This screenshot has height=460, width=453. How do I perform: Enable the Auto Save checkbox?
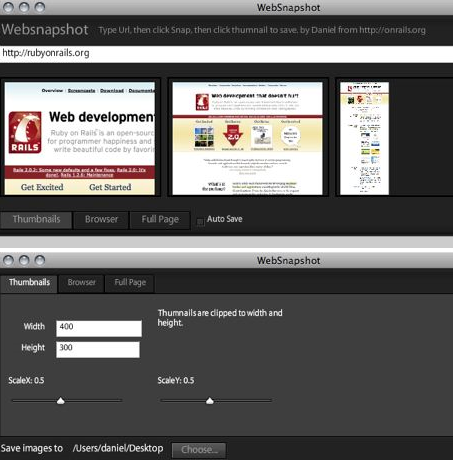tap(200, 222)
